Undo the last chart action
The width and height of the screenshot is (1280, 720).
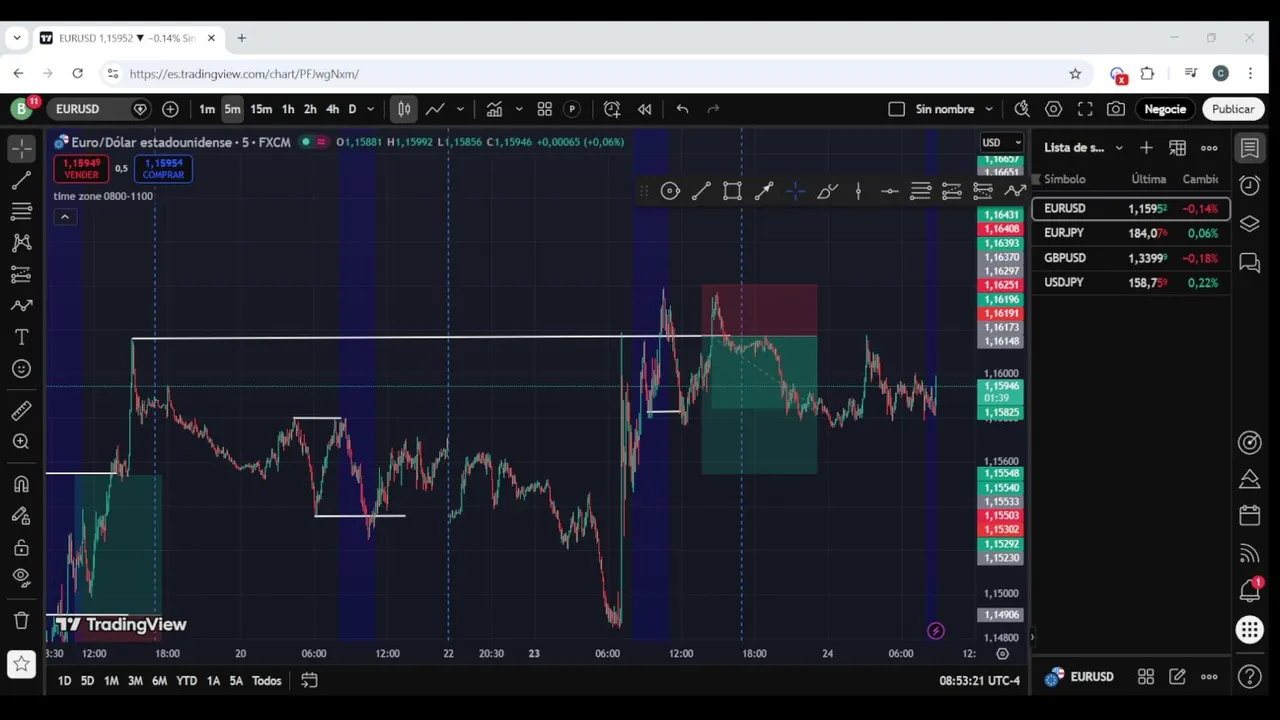click(x=682, y=109)
